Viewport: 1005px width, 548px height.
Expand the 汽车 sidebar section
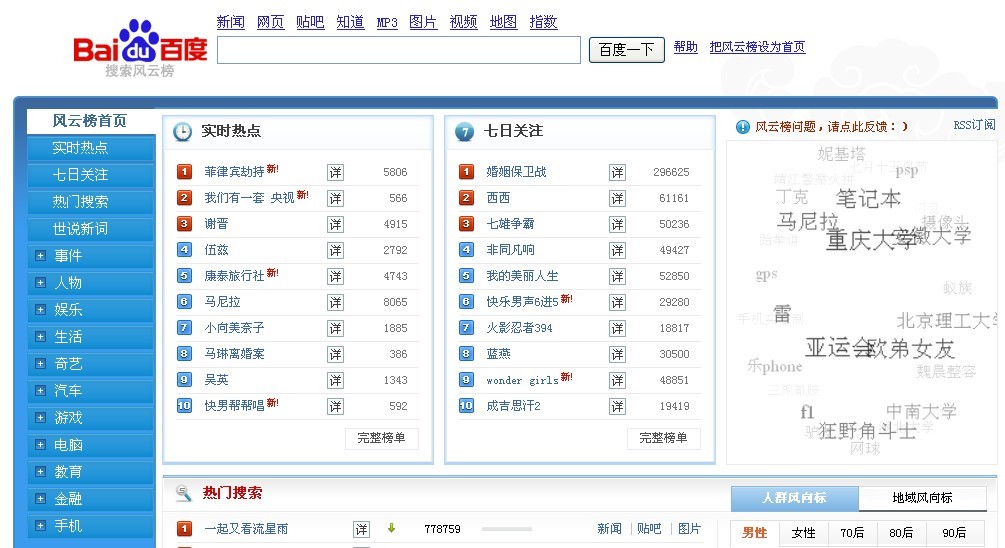[x=41, y=391]
